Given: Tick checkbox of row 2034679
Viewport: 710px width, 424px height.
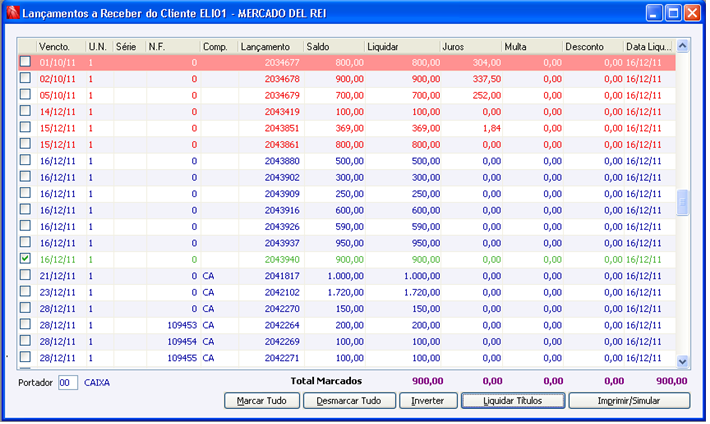Looking at the screenshot, I should [25, 94].
